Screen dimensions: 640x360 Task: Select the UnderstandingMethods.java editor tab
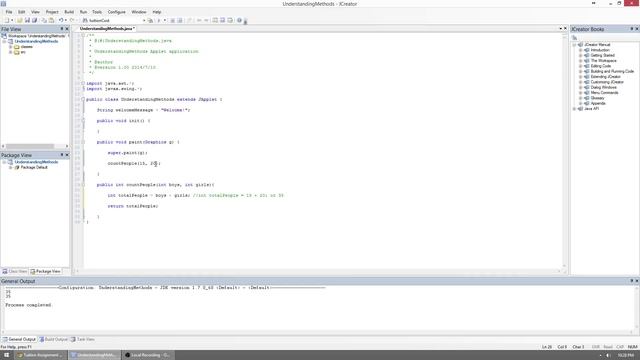[x=107, y=29]
